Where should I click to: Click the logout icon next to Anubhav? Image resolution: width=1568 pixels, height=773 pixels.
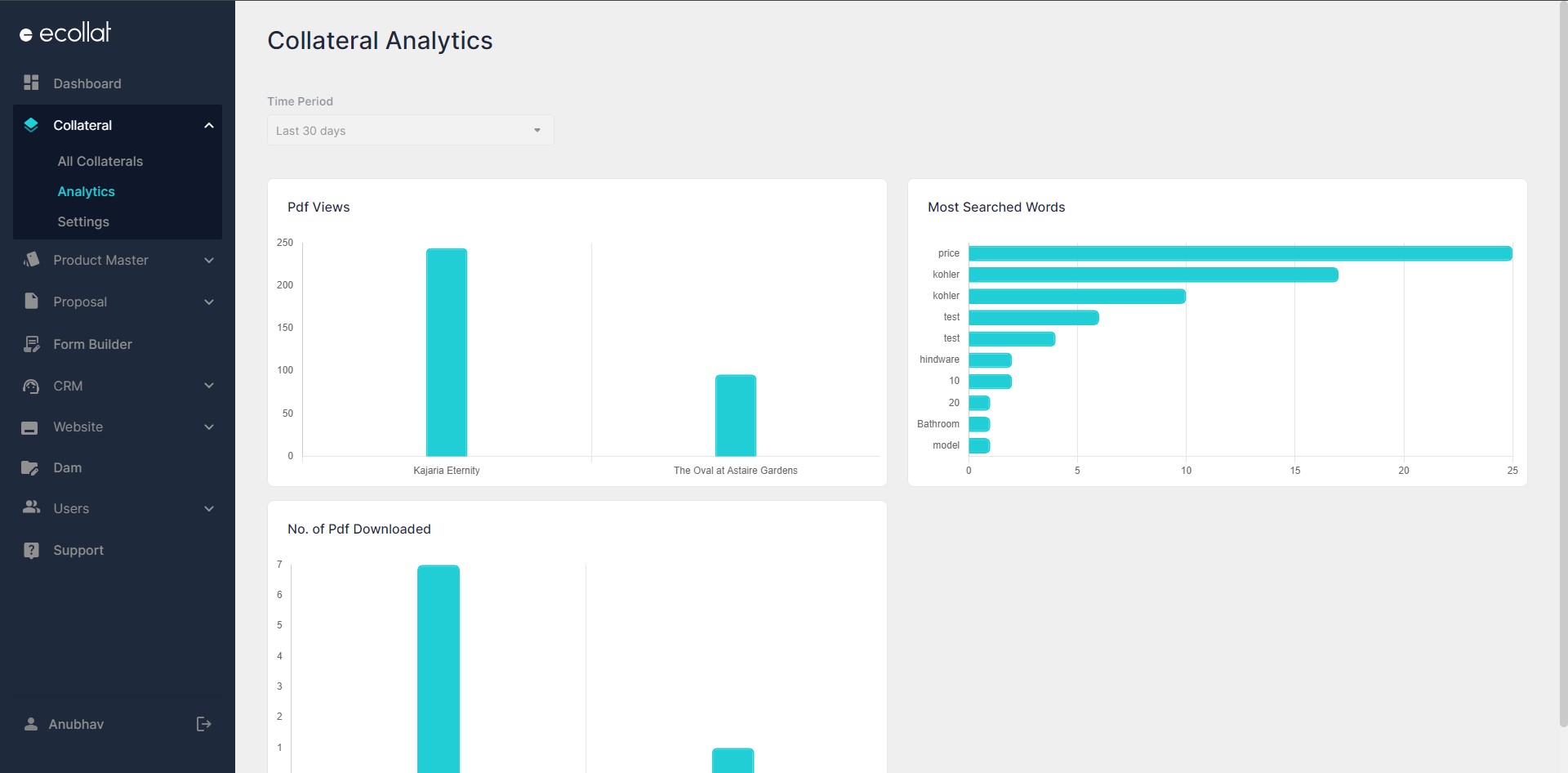tap(203, 724)
